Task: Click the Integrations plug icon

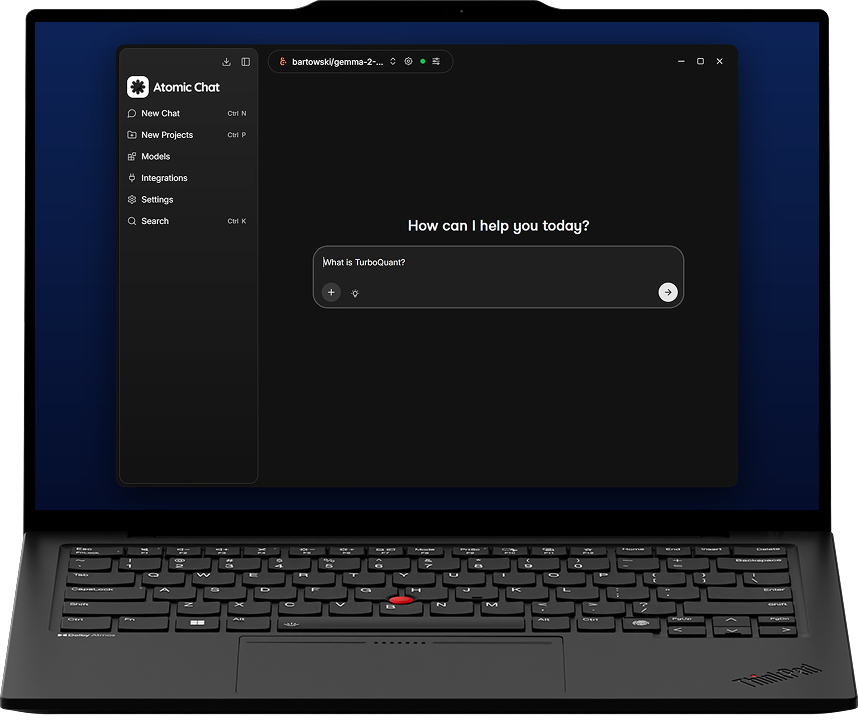Action: 132,178
